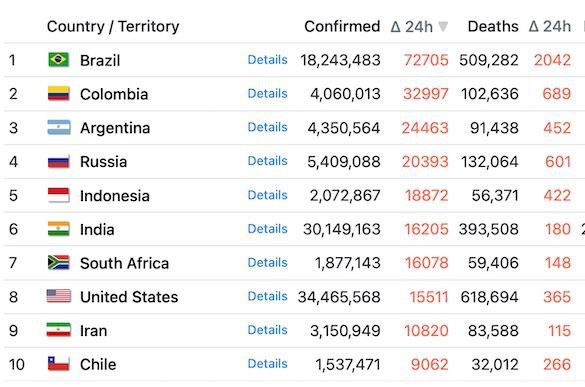Click the Argentina flag icon
The width and height of the screenshot is (585, 387).
coord(59,127)
